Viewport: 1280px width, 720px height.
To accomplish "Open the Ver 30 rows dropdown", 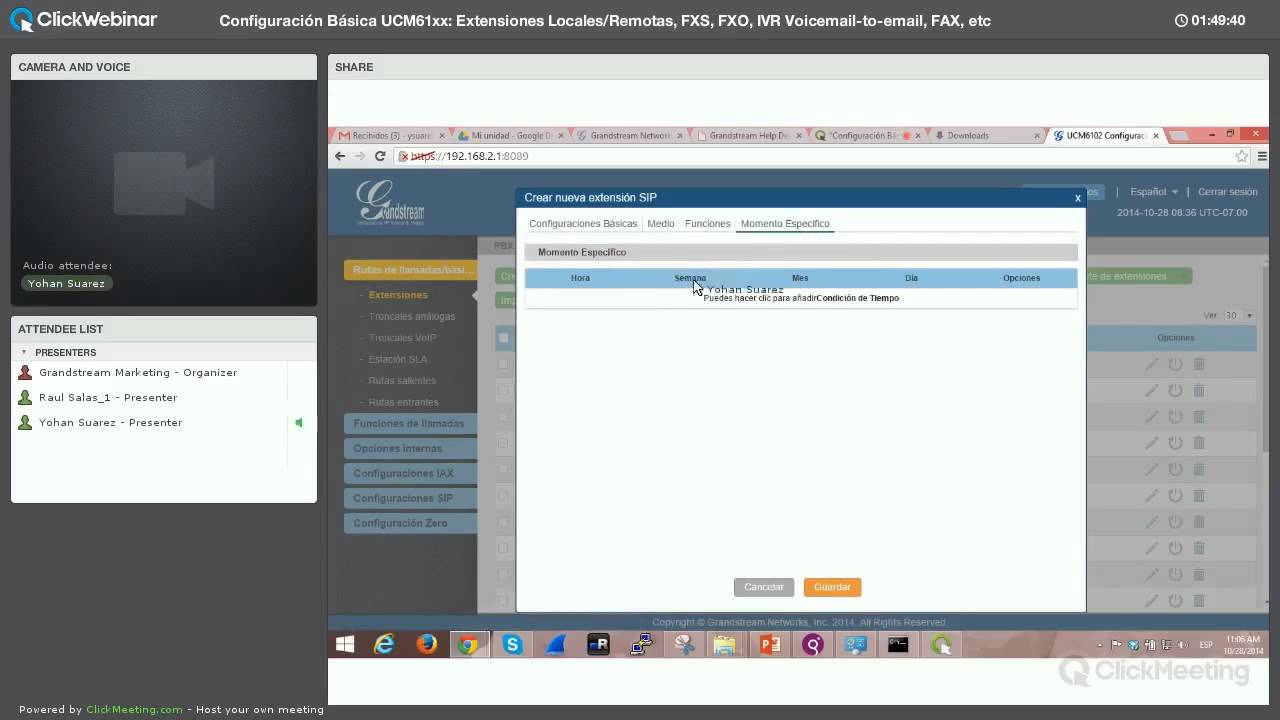I will click(1238, 315).
